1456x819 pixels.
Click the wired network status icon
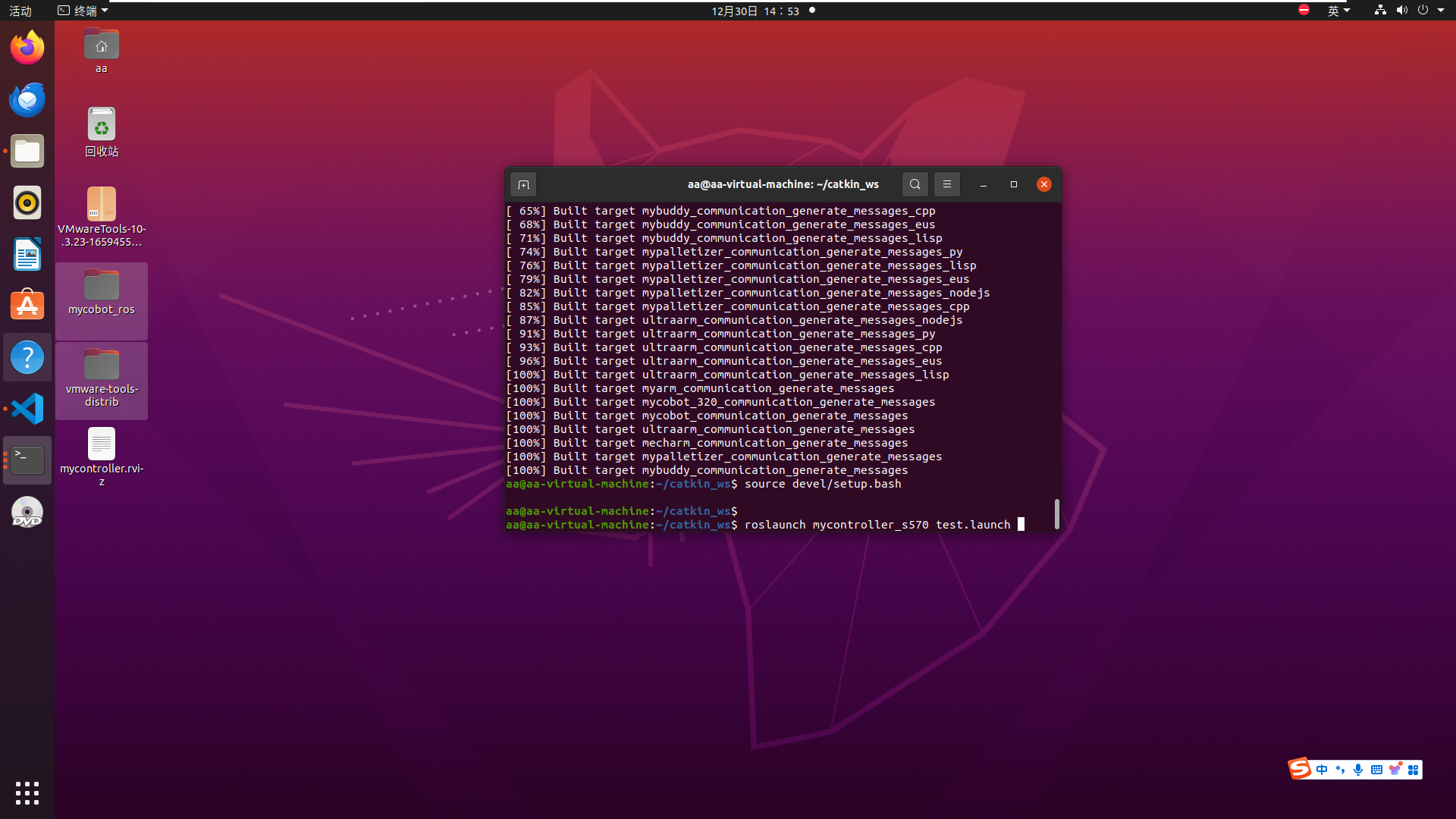(x=1380, y=10)
